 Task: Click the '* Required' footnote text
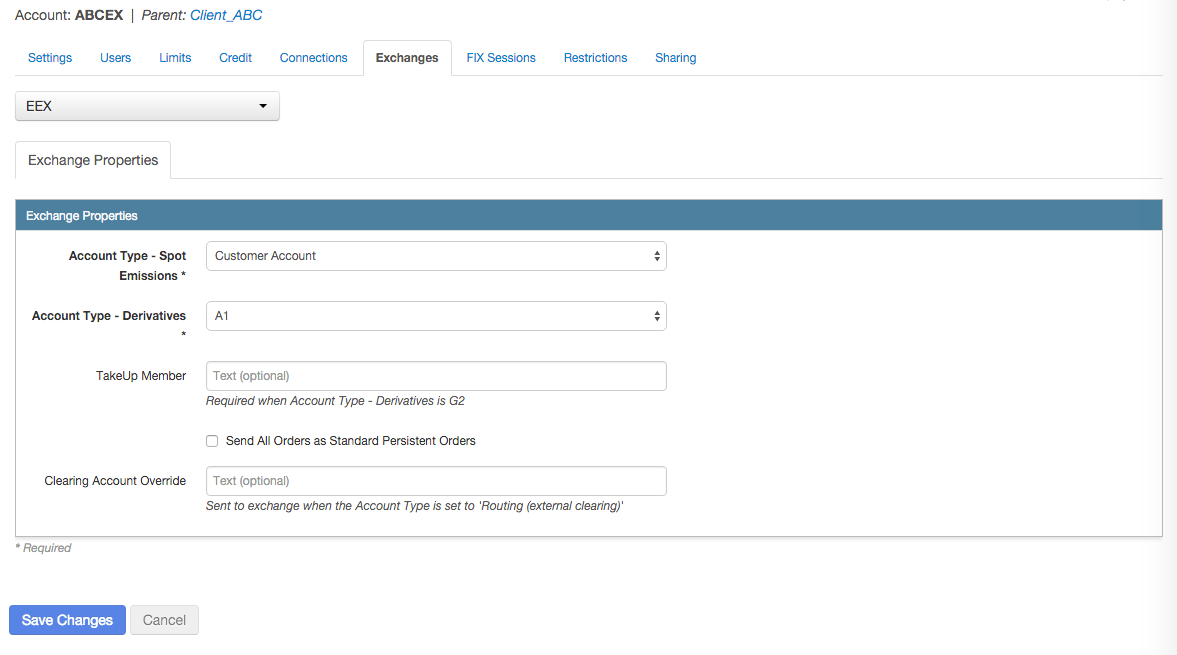click(43, 548)
